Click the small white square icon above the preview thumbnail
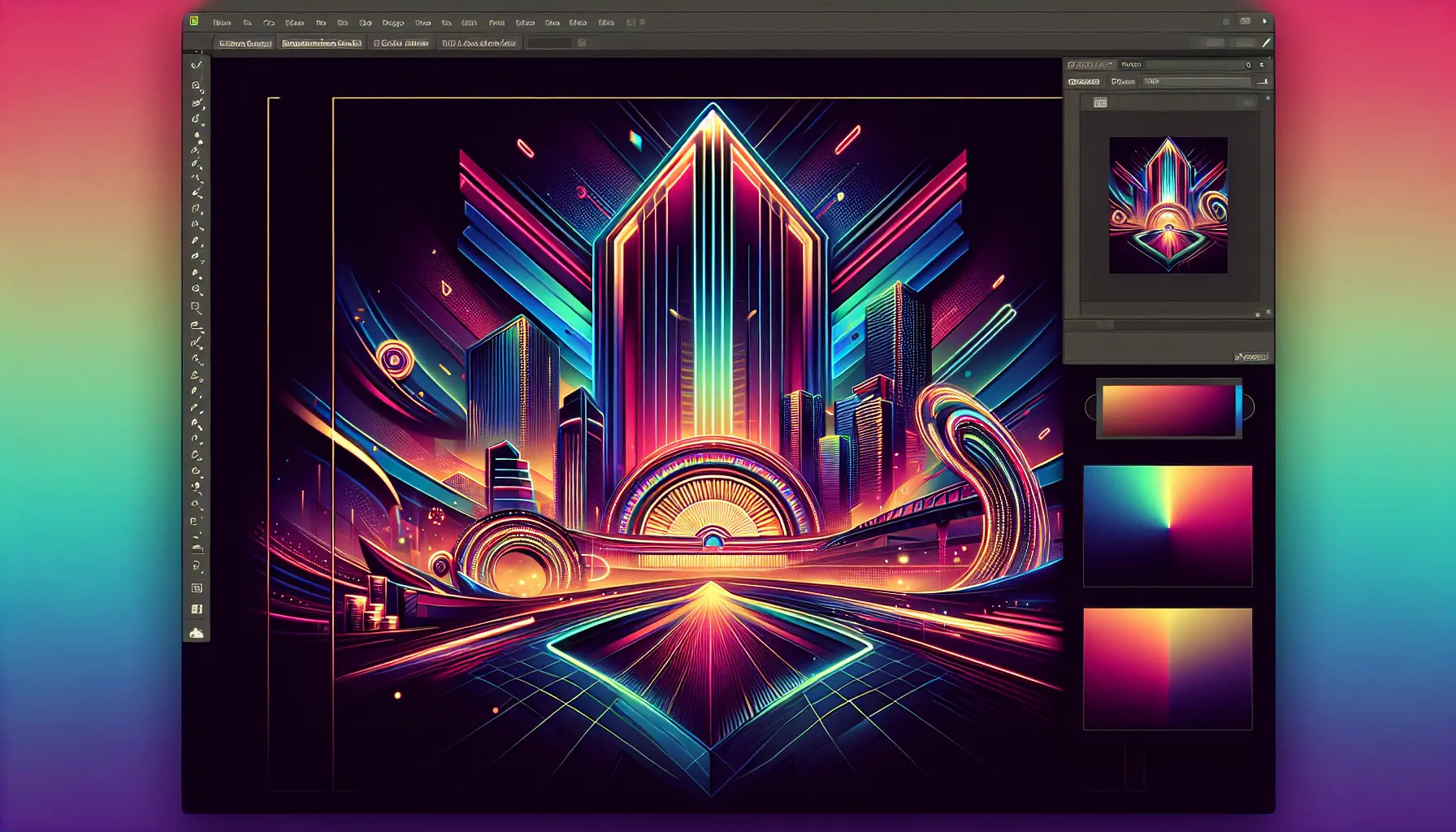 pos(1100,102)
